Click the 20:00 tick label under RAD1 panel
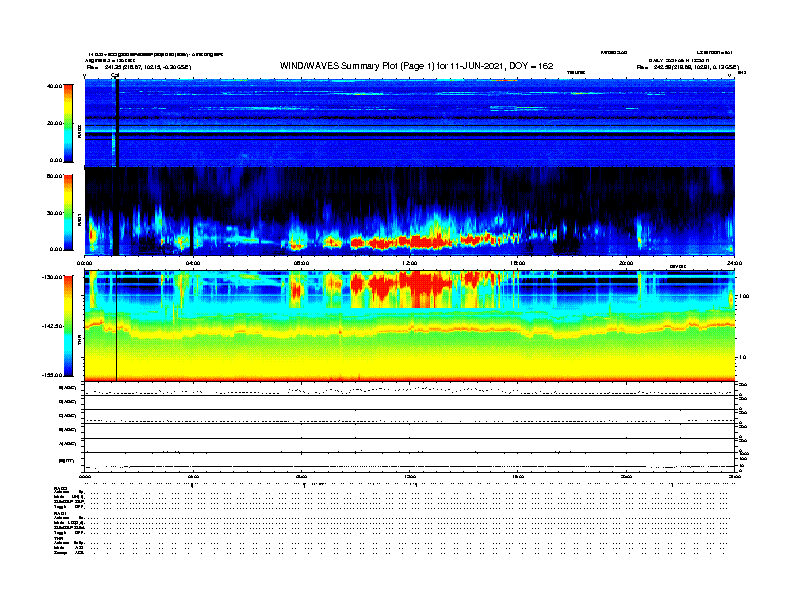Image resolution: width=792 pixels, height=612 pixels. (x=626, y=263)
